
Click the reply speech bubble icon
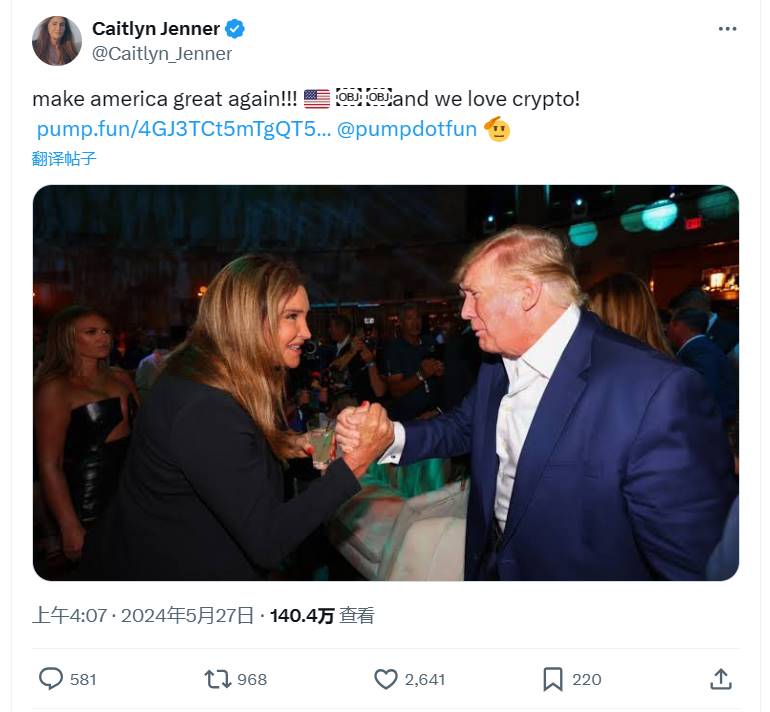51,679
